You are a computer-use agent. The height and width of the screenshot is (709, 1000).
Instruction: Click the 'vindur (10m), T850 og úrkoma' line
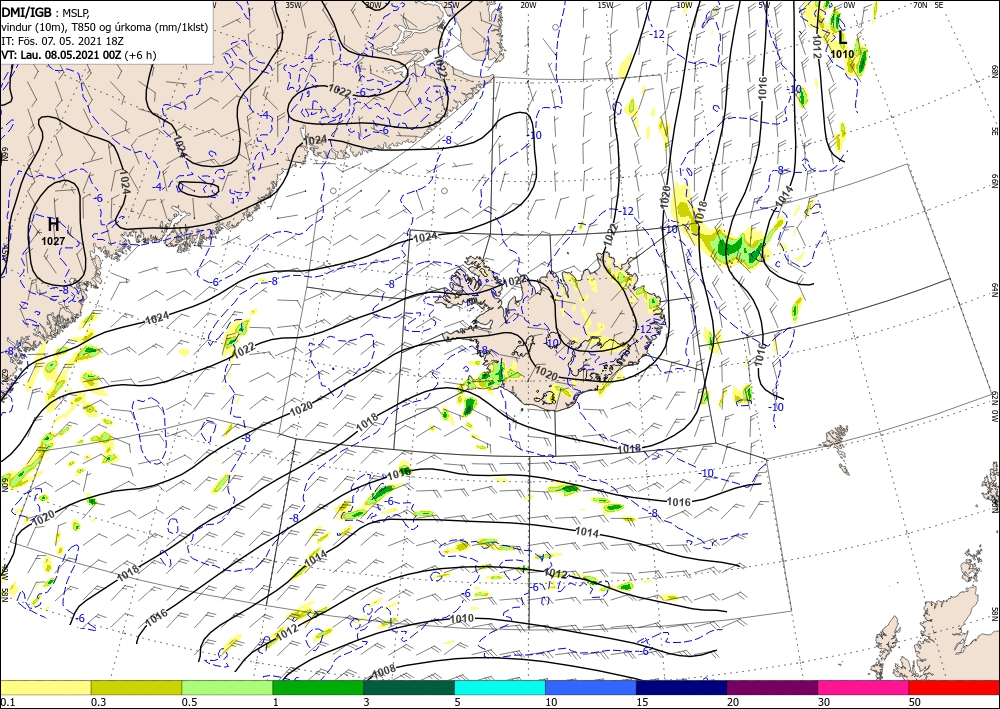(104, 27)
